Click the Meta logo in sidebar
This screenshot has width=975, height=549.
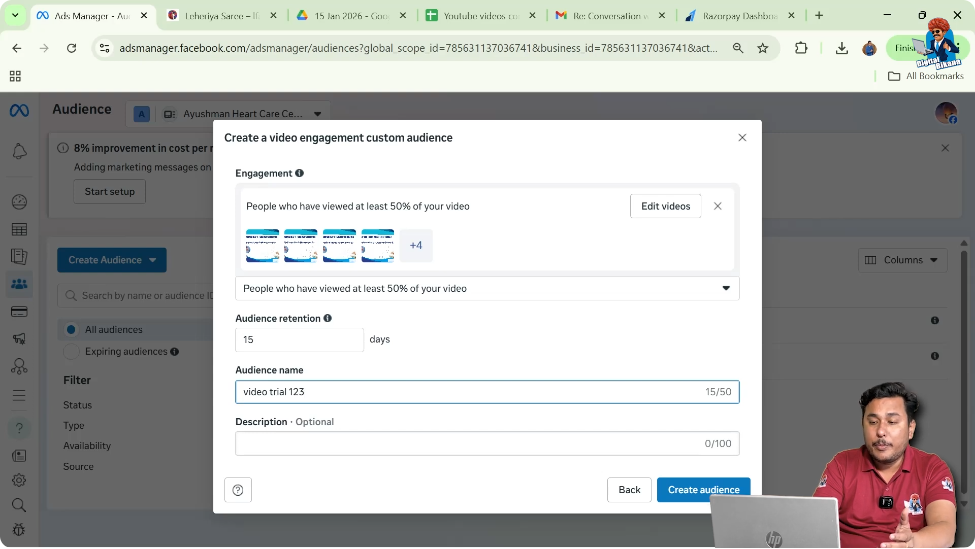19,111
